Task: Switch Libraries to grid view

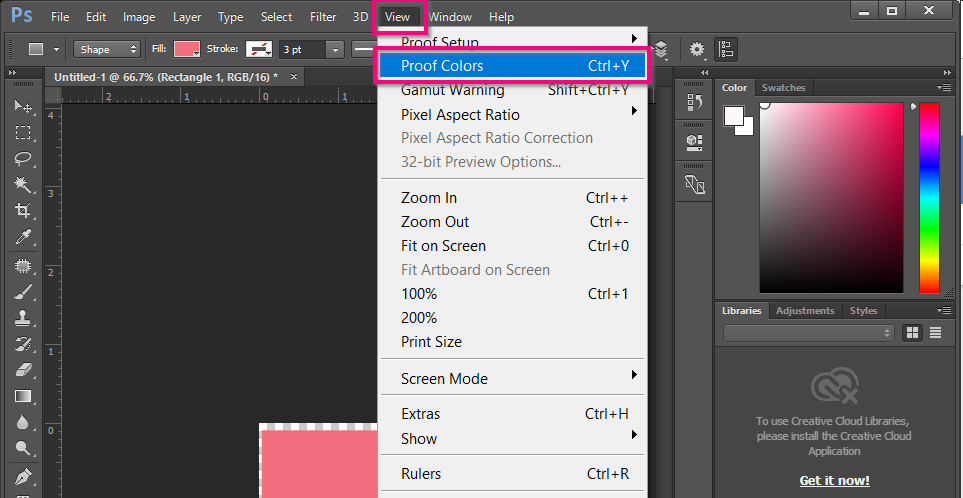Action: [x=913, y=333]
